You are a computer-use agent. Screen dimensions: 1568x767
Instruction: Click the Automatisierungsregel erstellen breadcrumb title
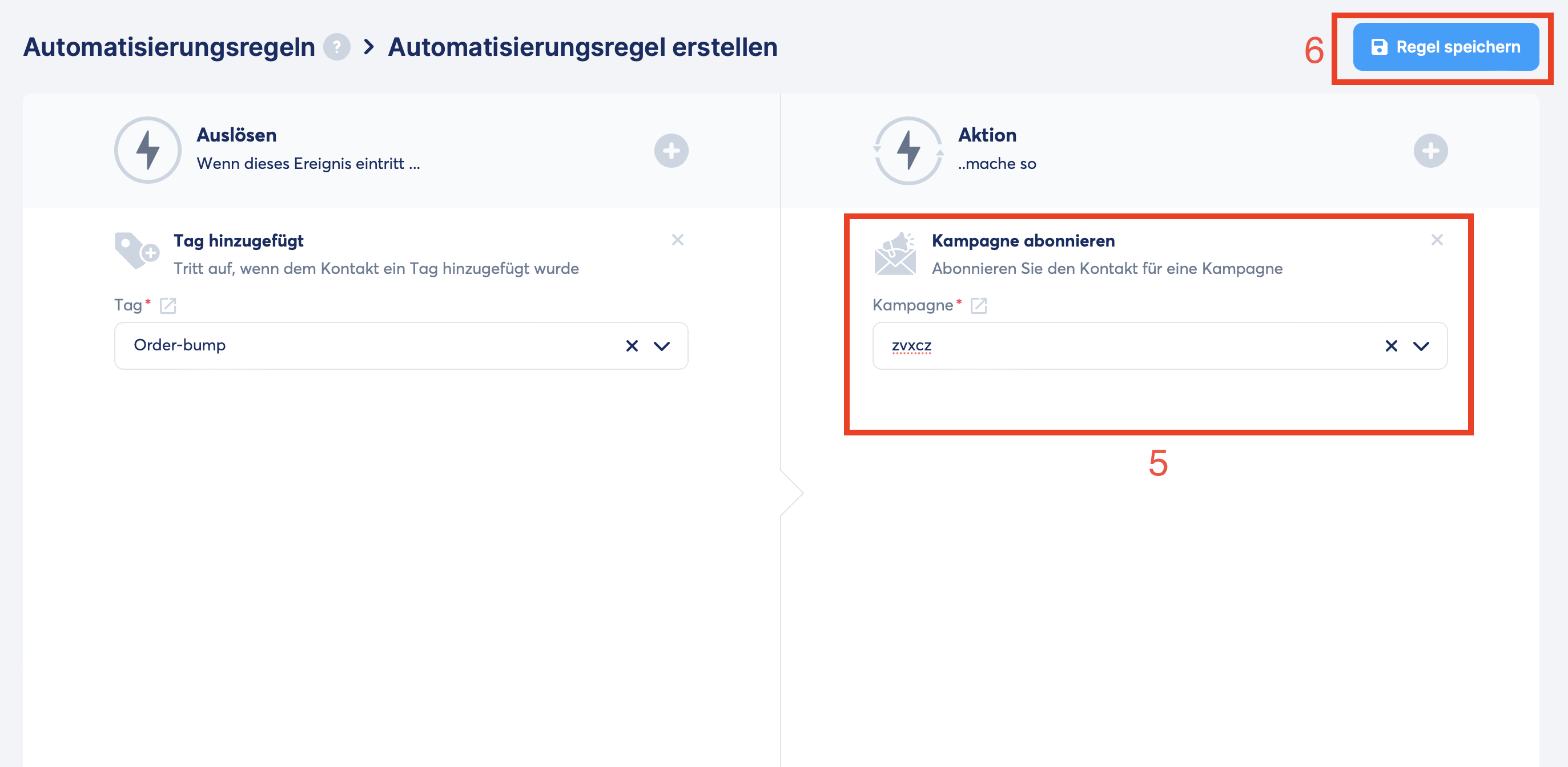[582, 47]
